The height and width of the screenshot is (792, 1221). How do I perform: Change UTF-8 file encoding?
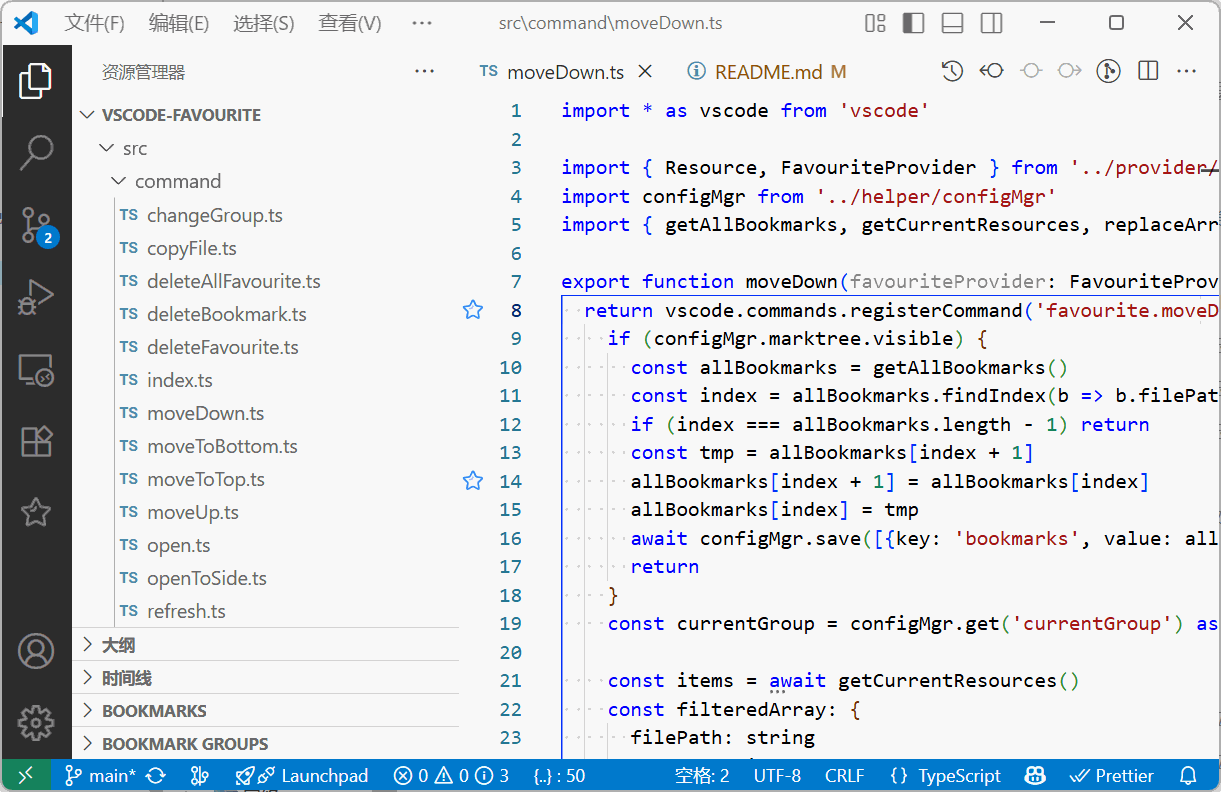pyautogui.click(x=777, y=775)
